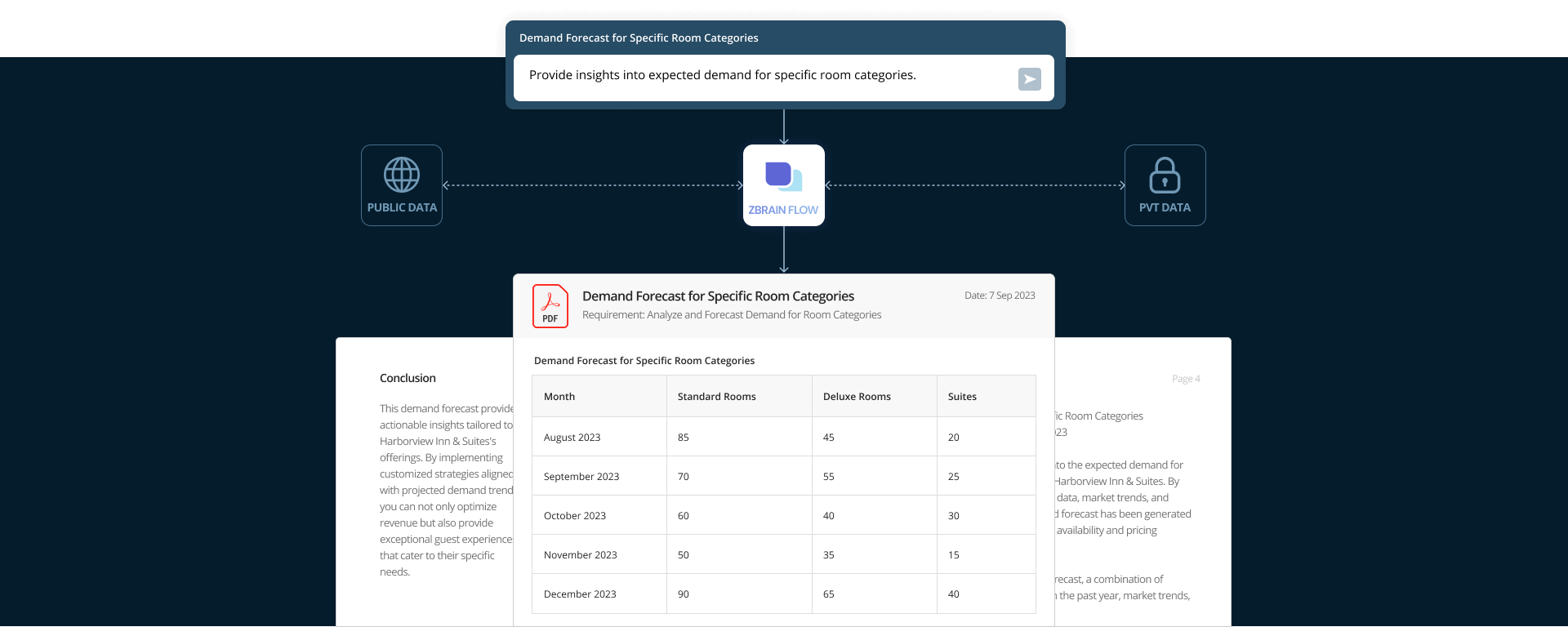Click Standard Rooms value 90 for December
Image resolution: width=1568 pixels, height=627 pixels.
click(684, 594)
